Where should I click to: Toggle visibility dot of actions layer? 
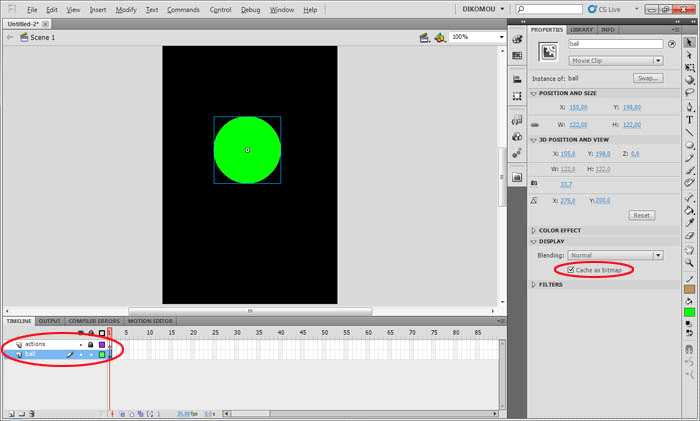point(81,345)
